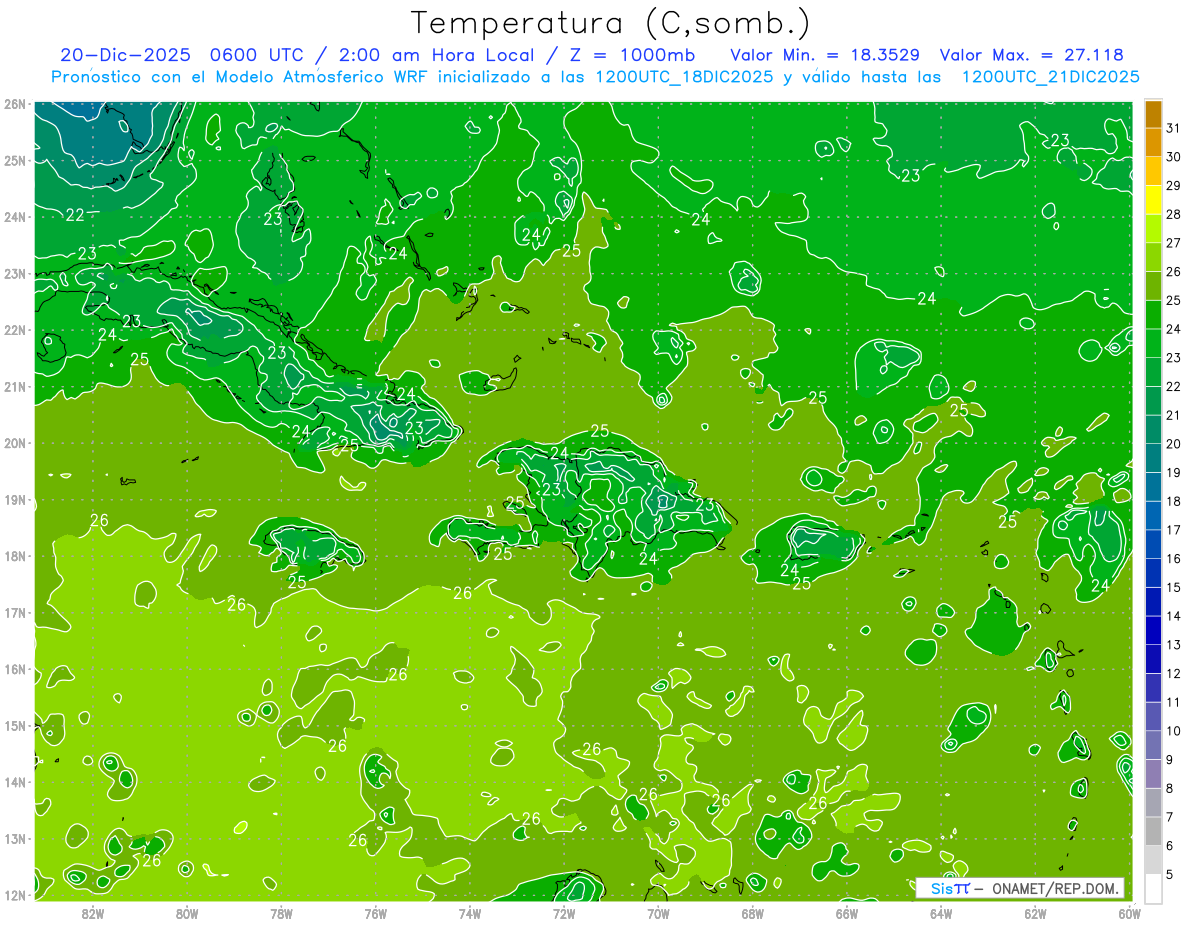Viewport: 1200px width, 927px height.
Task: Click the "66W" longitude axis label
Action: pos(847,913)
